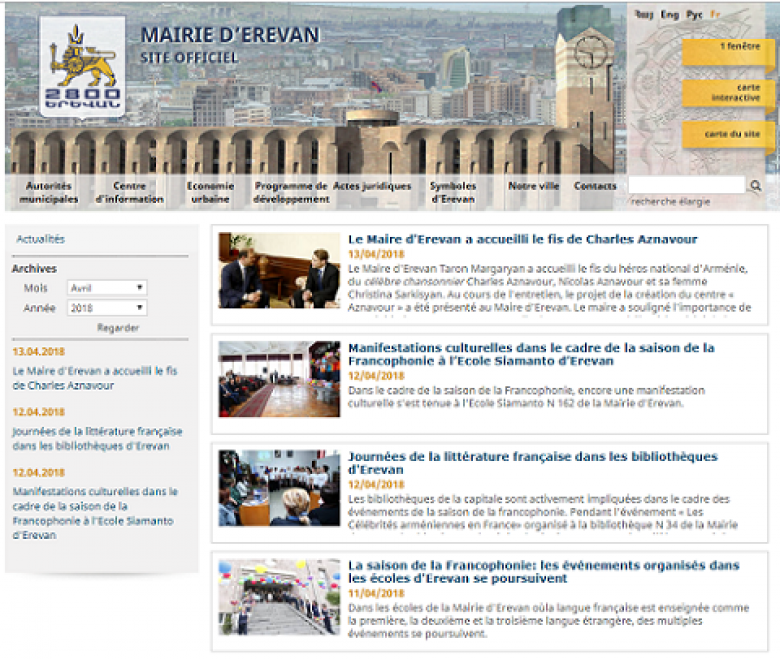Click inside the site search field
This screenshot has height=659, width=780.
pos(686,186)
